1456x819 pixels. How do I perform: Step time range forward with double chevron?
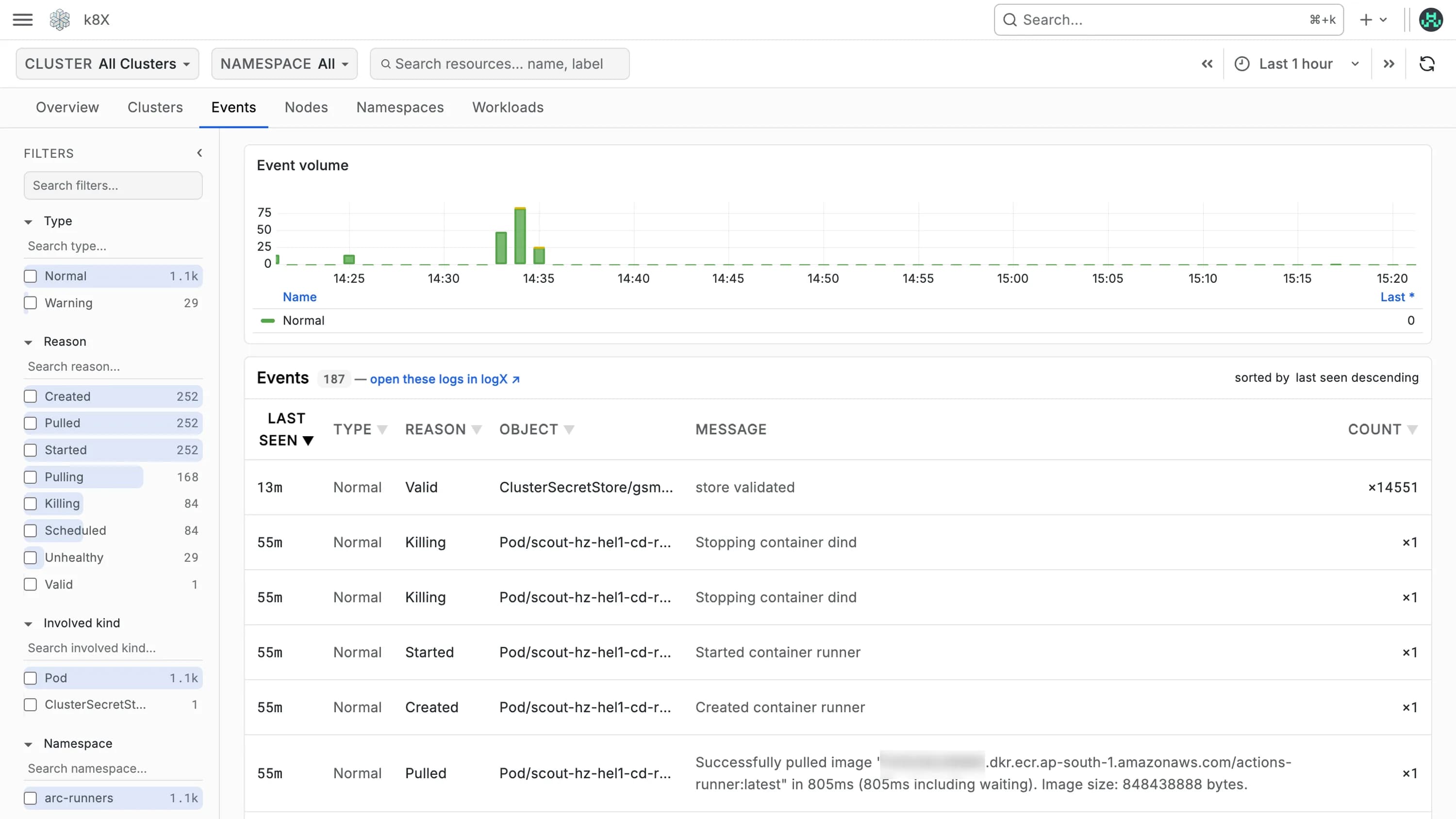pyautogui.click(x=1389, y=64)
